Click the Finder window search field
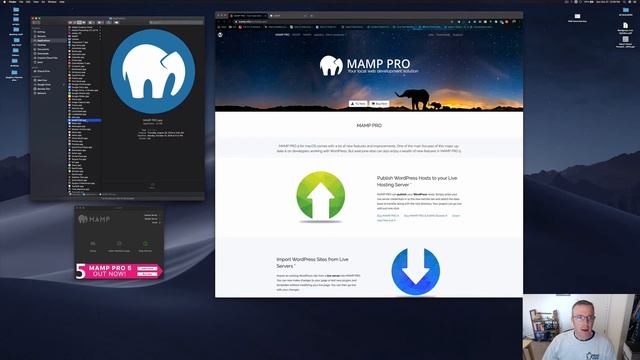 pyautogui.click(x=176, y=22)
